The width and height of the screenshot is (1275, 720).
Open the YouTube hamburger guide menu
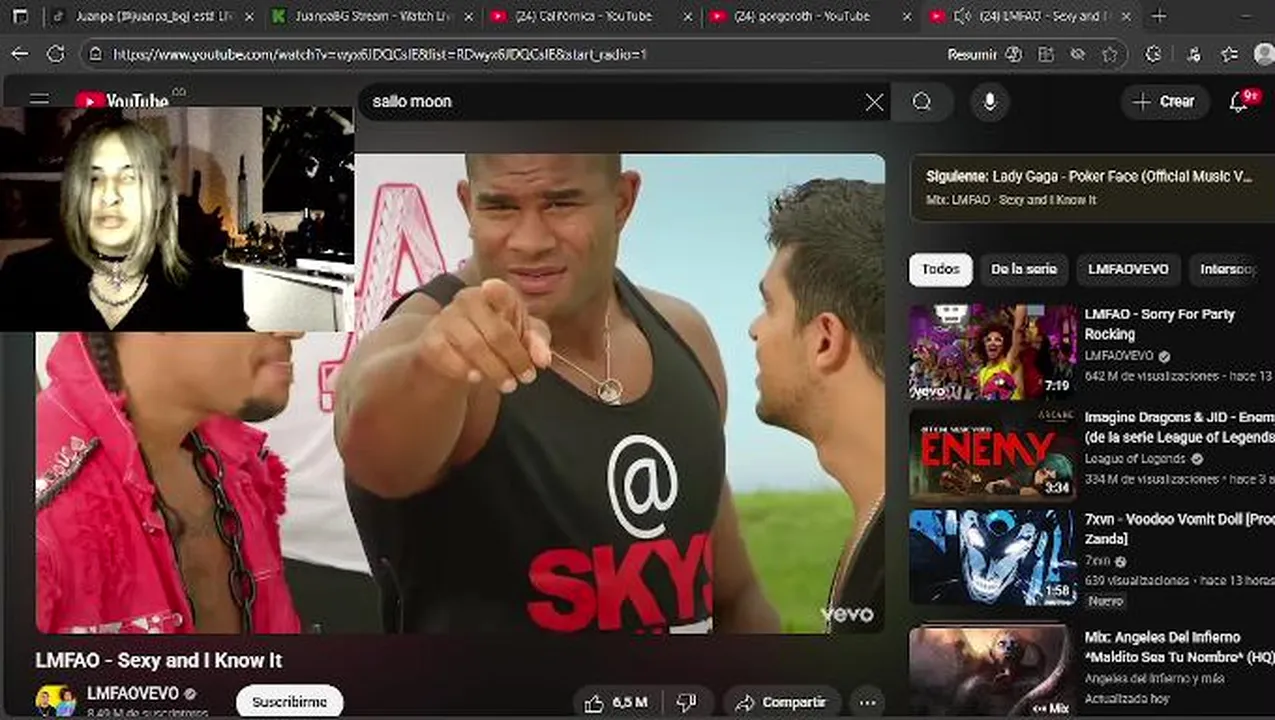39,98
